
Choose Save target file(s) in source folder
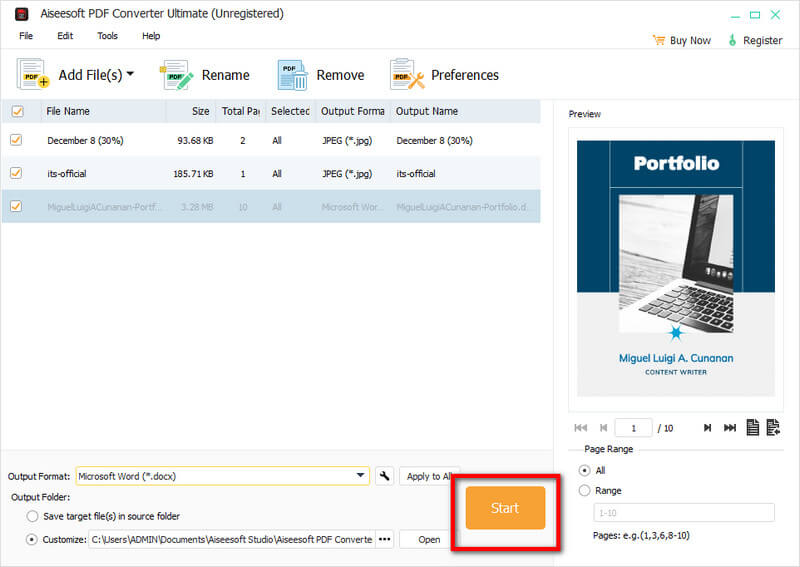coord(32,516)
